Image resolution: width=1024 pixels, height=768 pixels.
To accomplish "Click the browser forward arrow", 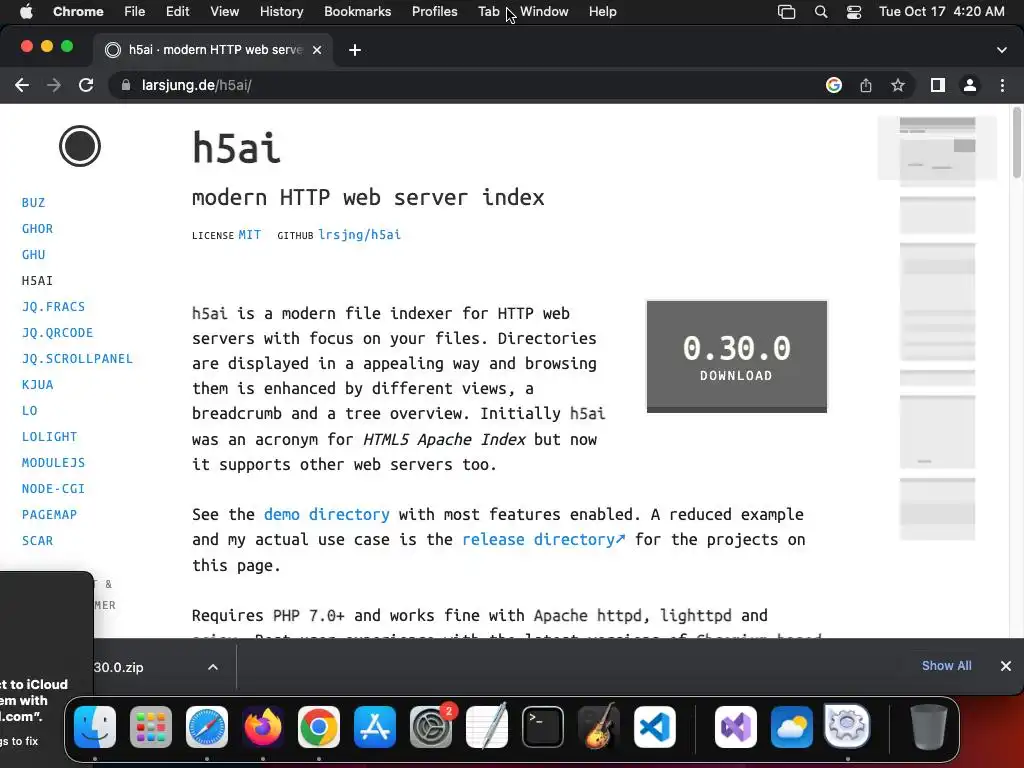I will point(54,86).
